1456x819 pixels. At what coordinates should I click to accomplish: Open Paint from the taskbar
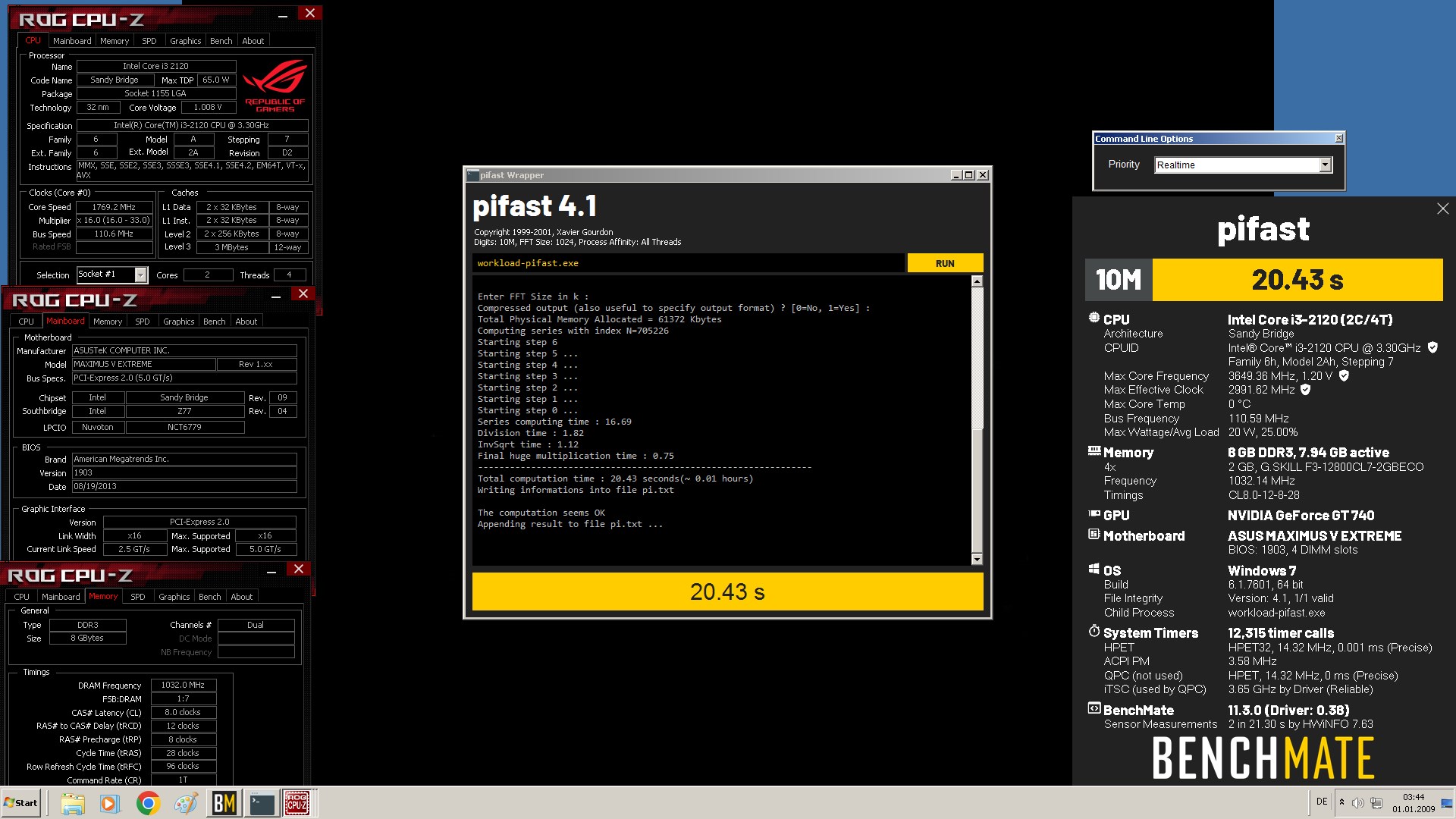point(186,803)
